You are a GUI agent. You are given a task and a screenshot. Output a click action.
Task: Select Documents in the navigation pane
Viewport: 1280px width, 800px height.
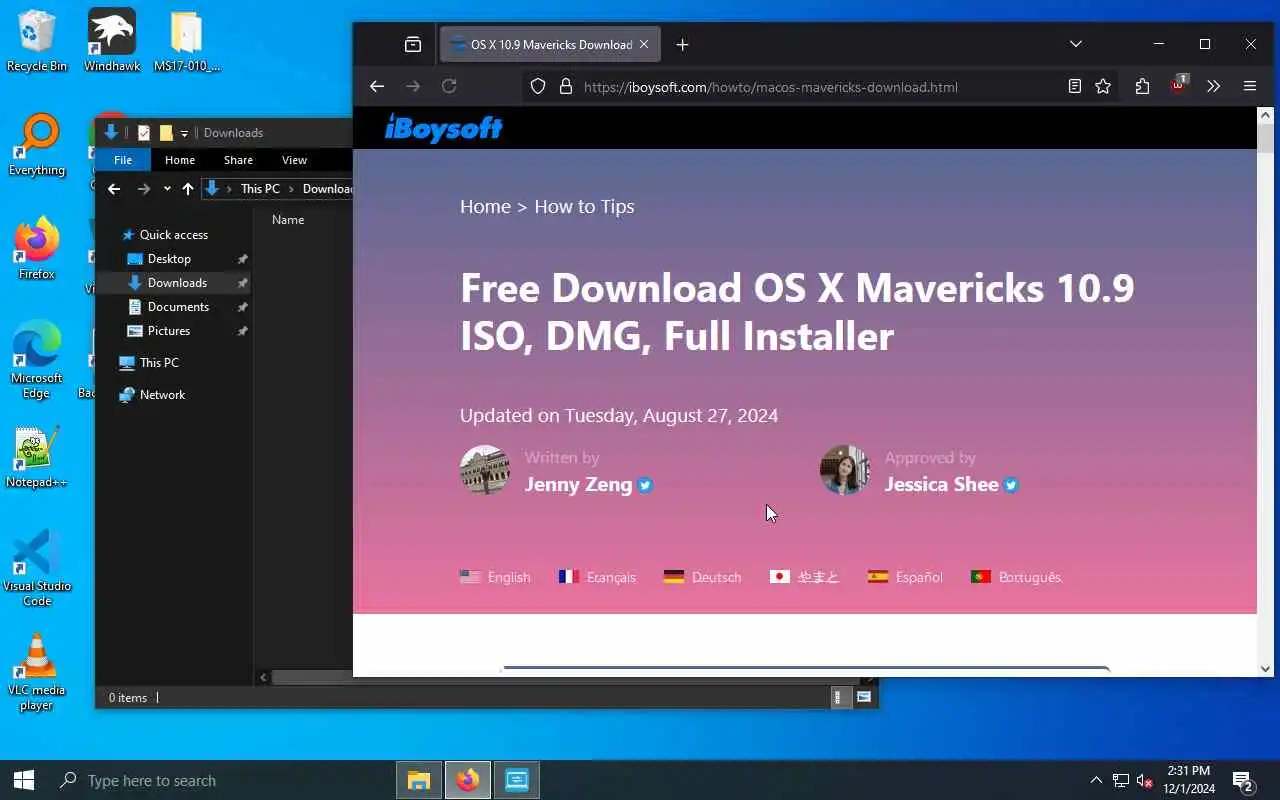click(178, 307)
